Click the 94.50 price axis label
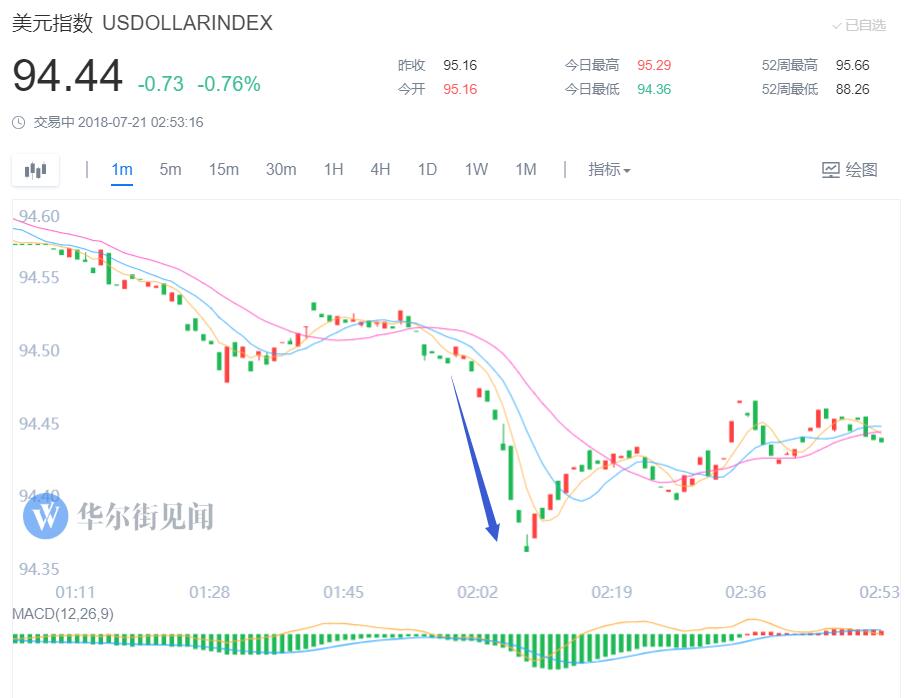Screen dimensions: 905x698 [x=39, y=351]
